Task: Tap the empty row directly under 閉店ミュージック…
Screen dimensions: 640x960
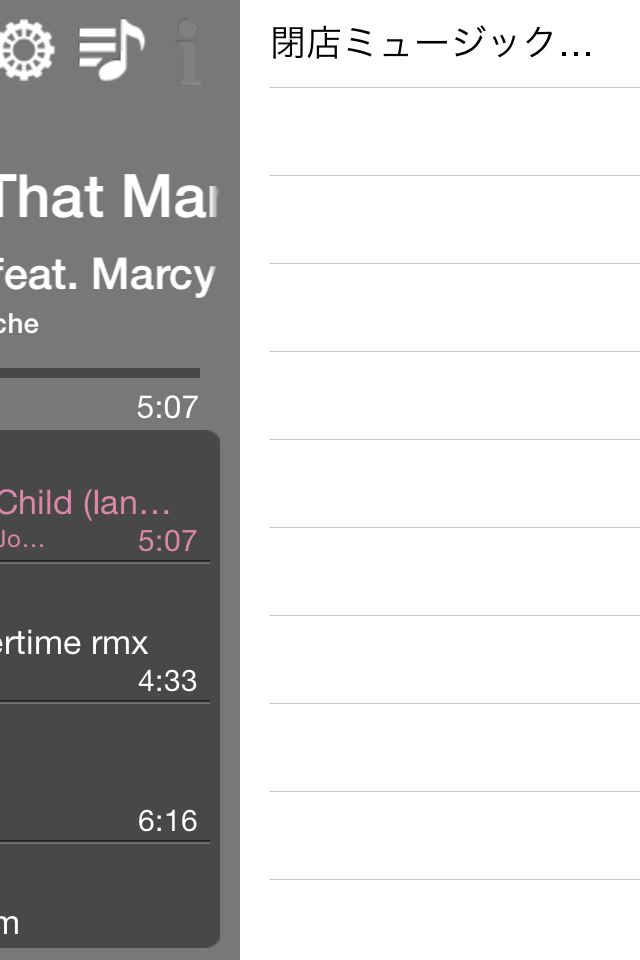Action: (x=455, y=132)
